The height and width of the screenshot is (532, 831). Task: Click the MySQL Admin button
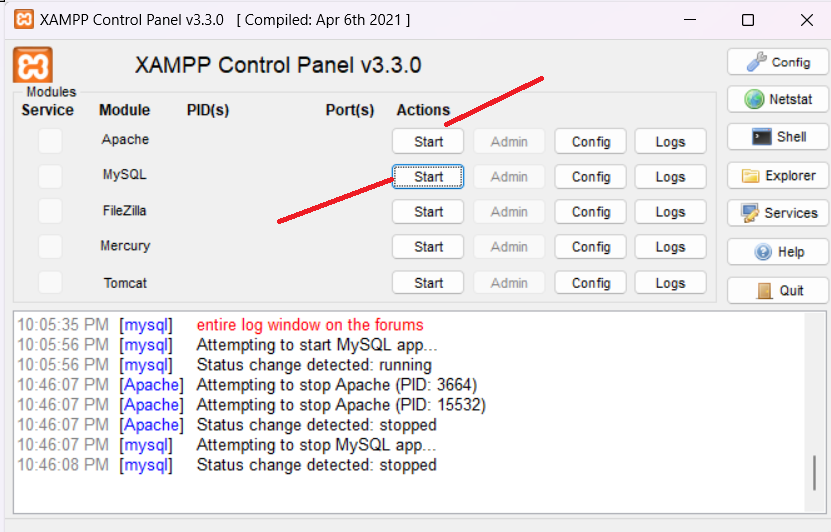tap(509, 176)
